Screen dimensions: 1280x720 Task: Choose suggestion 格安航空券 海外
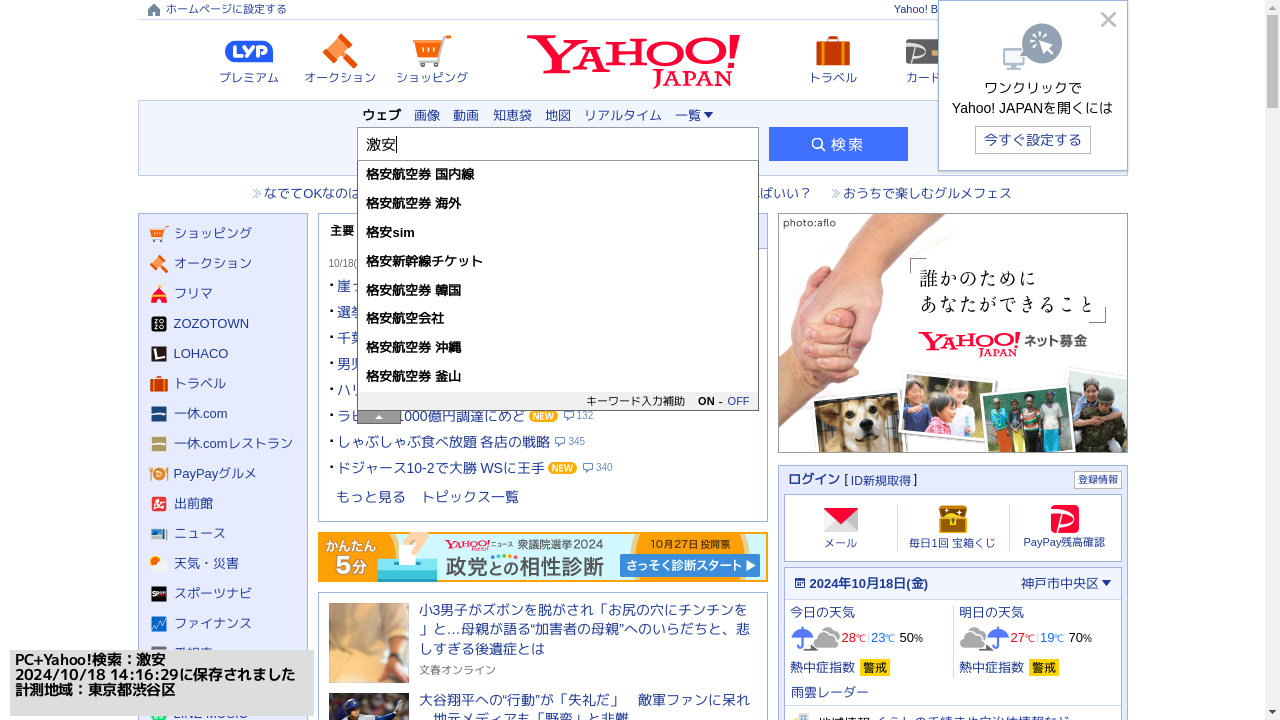coord(558,203)
